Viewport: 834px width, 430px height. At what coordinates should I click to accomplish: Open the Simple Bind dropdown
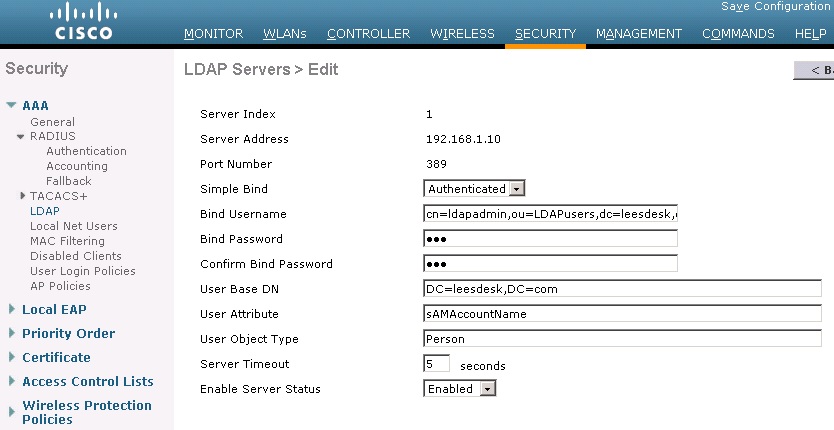(474, 188)
